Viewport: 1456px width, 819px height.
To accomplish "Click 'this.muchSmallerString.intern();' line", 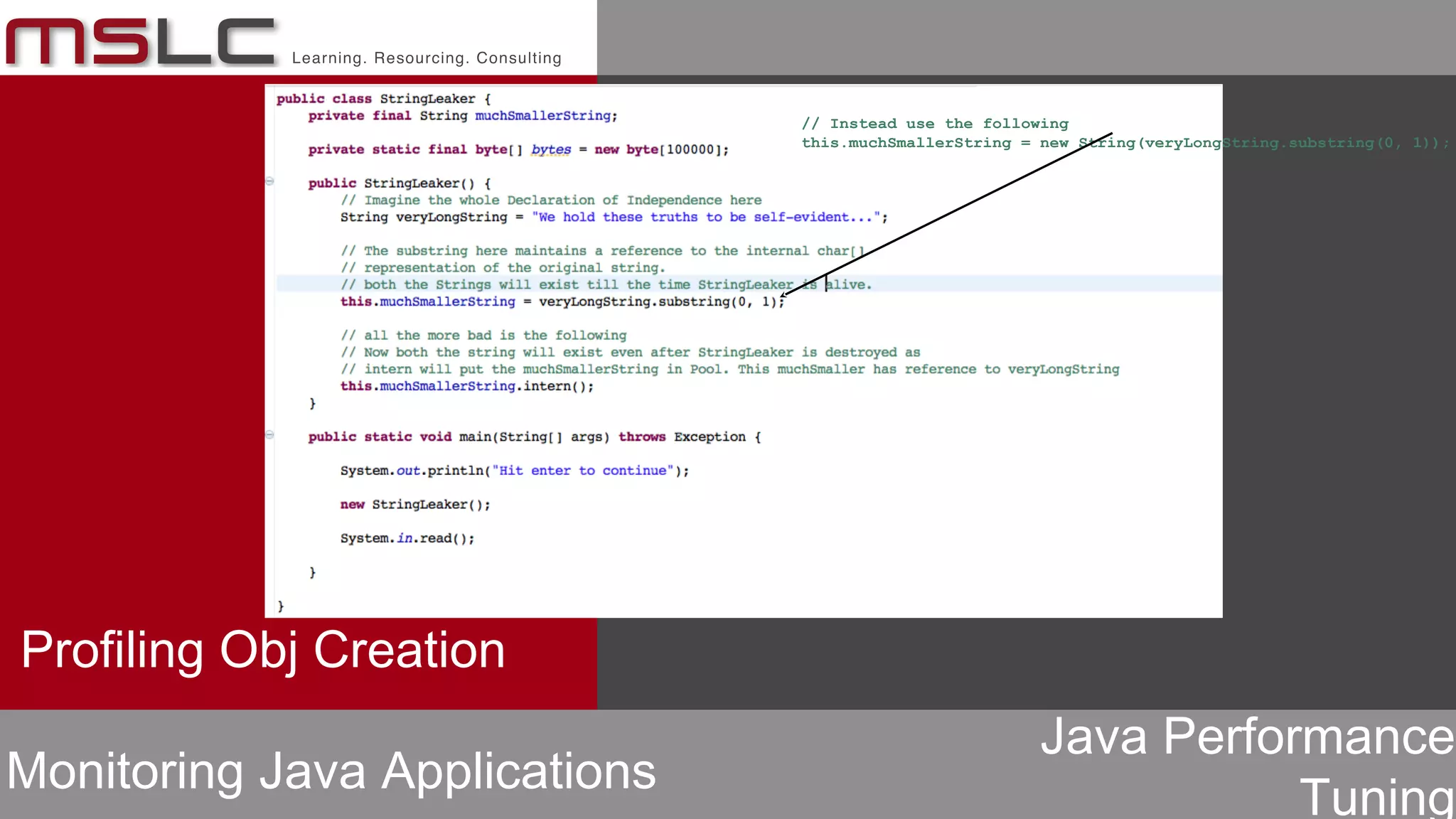I will [467, 386].
